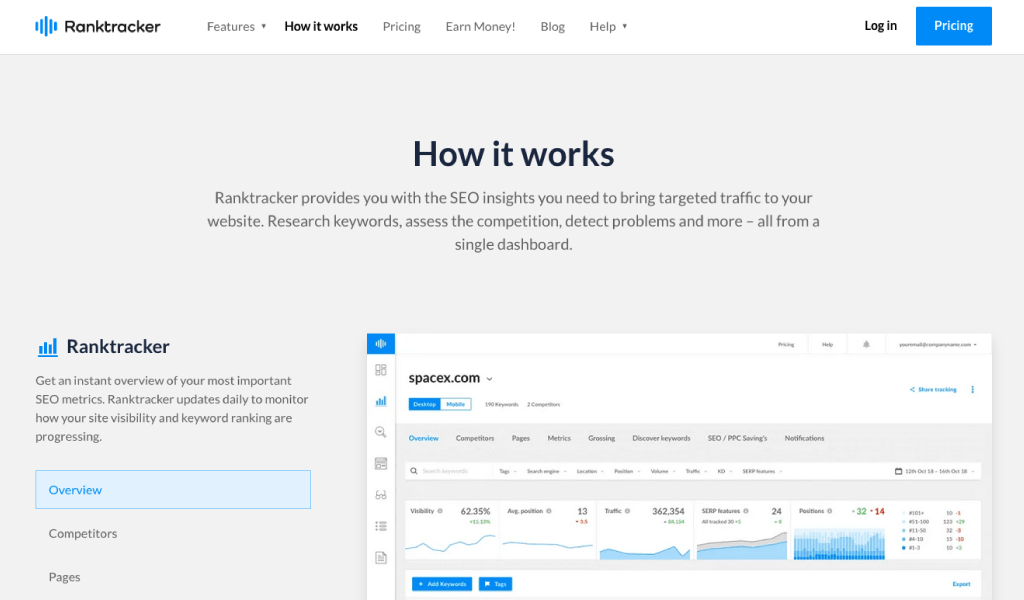Click the bar chart icon beside Ranktracker heading

pyautogui.click(x=48, y=347)
